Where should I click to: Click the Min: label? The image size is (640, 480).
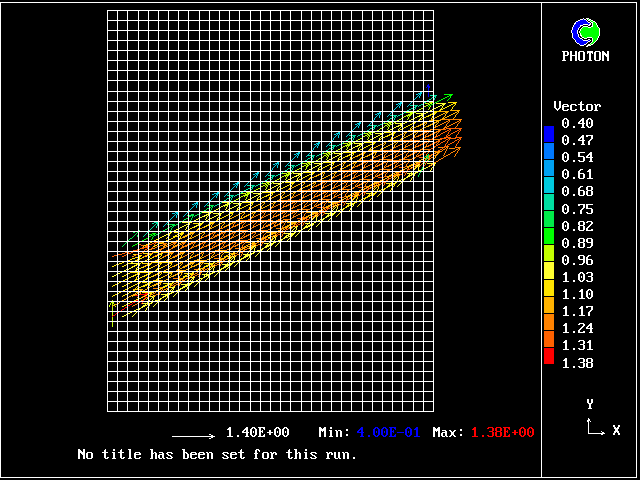coord(334,433)
